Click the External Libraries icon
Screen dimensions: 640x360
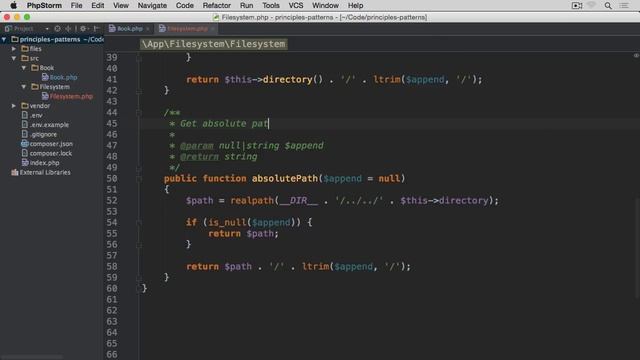click(15, 172)
